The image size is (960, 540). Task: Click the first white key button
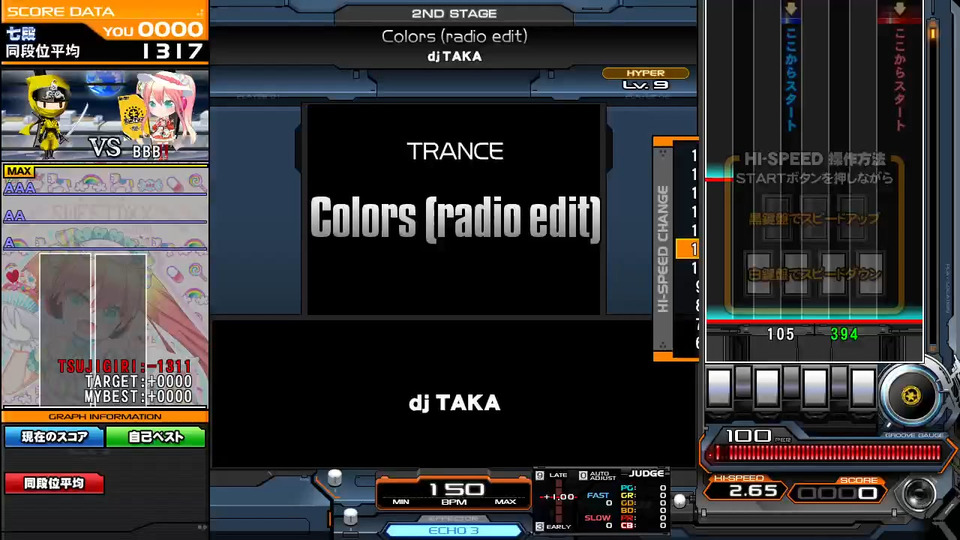719,388
